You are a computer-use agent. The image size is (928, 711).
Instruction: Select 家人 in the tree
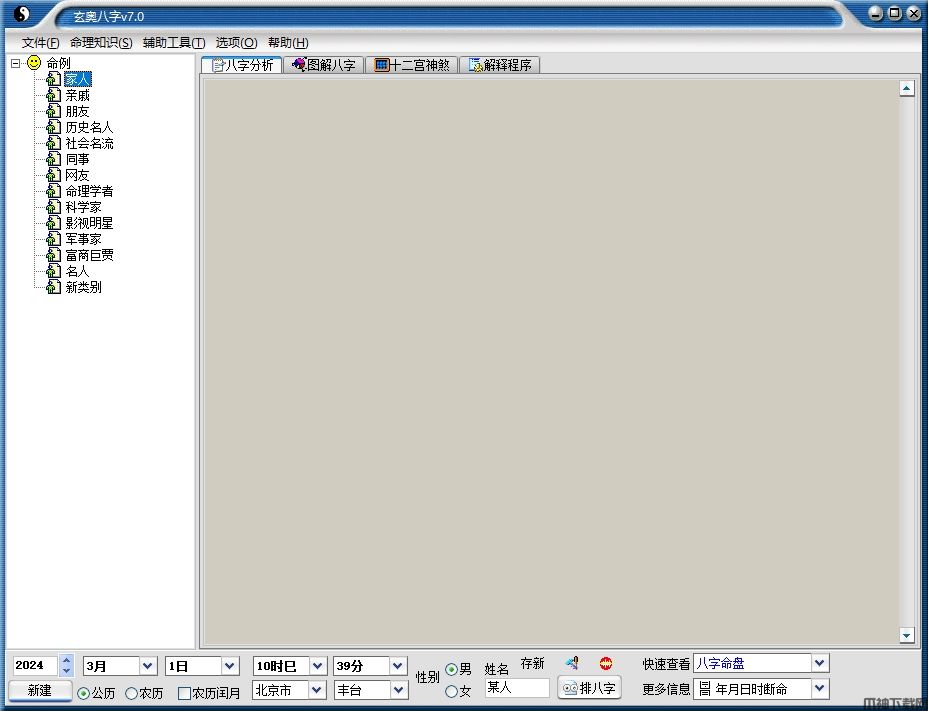pos(78,79)
